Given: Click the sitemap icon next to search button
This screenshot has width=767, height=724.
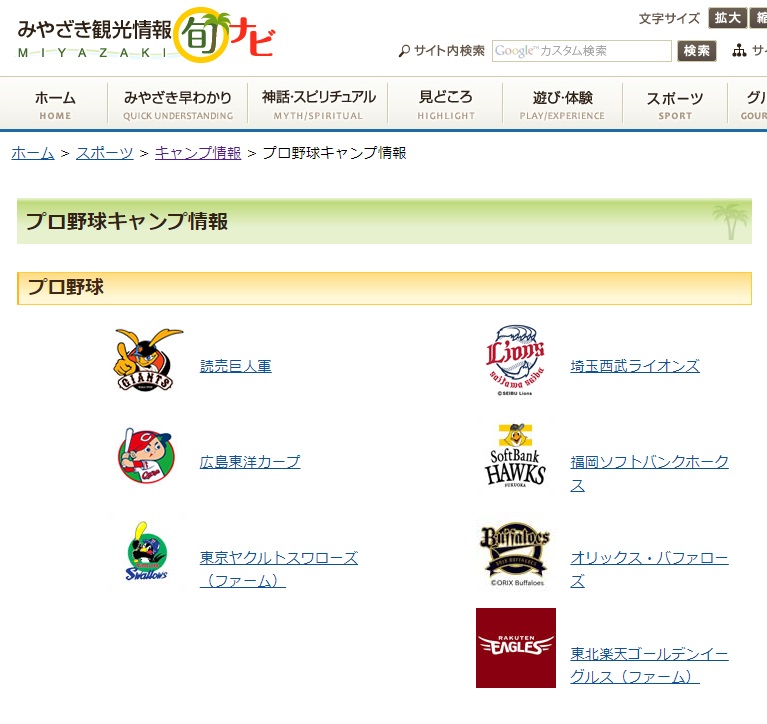Looking at the screenshot, I should (x=739, y=50).
